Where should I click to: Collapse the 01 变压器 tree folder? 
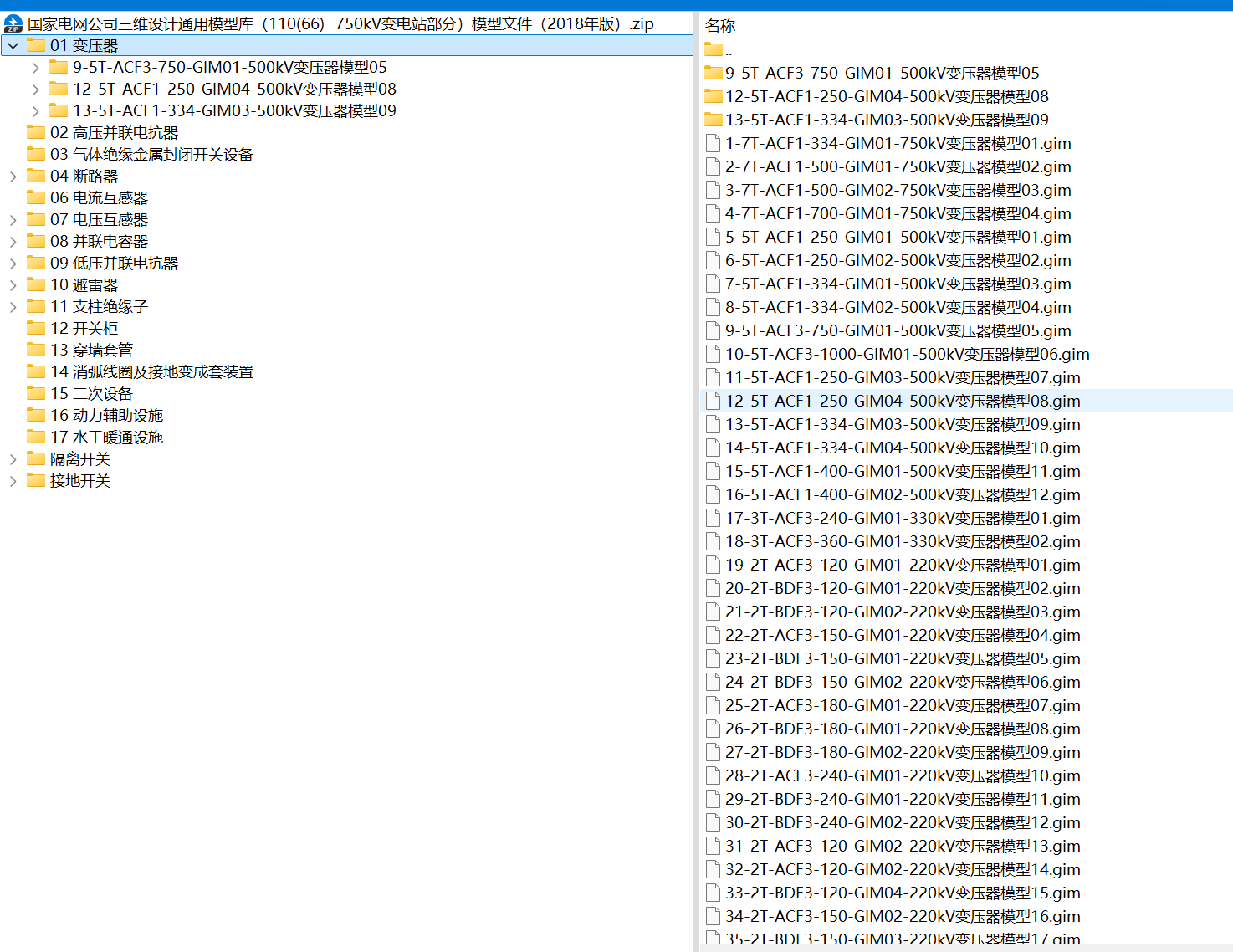click(13, 45)
